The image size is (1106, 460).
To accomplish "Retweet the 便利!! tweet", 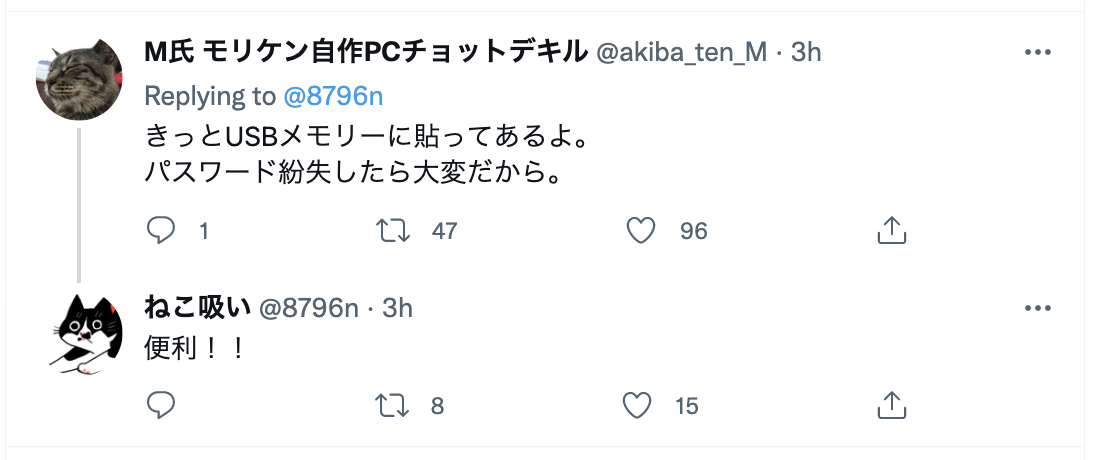I will point(390,405).
